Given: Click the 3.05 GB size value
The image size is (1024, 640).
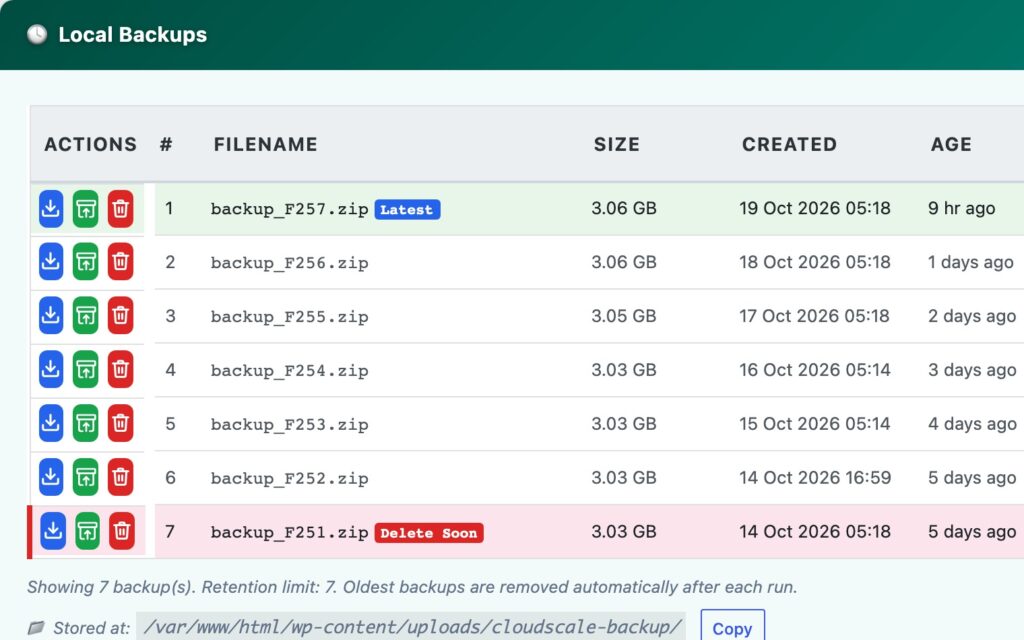Looking at the screenshot, I should [624, 316].
